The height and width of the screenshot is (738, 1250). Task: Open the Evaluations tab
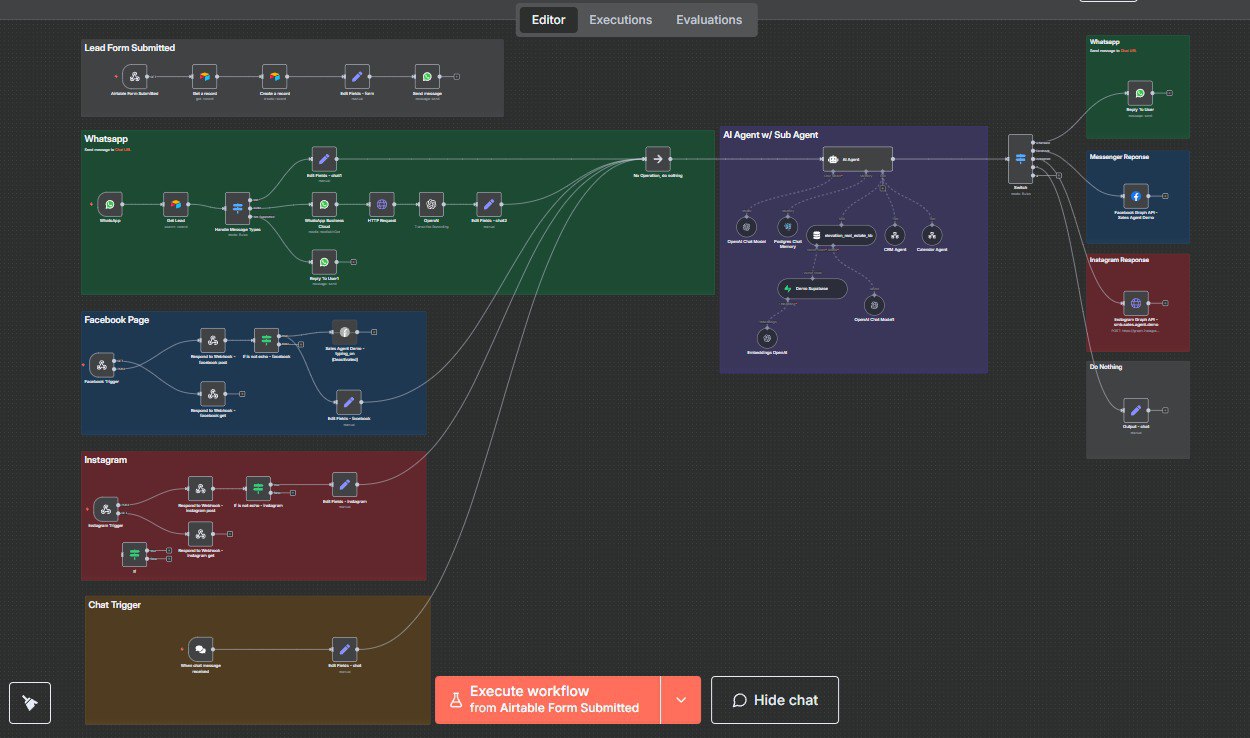coord(709,20)
